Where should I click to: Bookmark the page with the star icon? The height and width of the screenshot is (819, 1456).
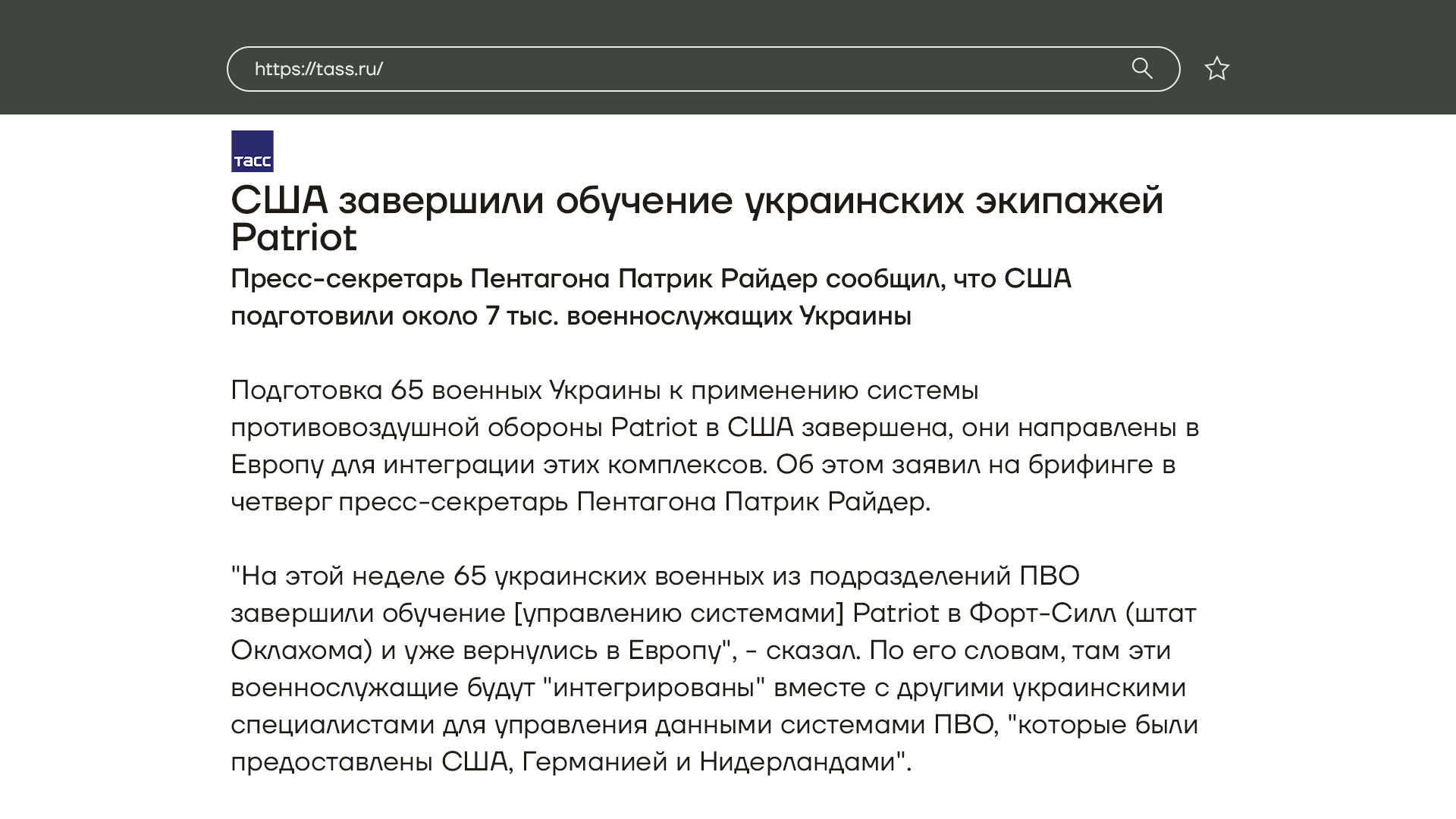[1216, 68]
